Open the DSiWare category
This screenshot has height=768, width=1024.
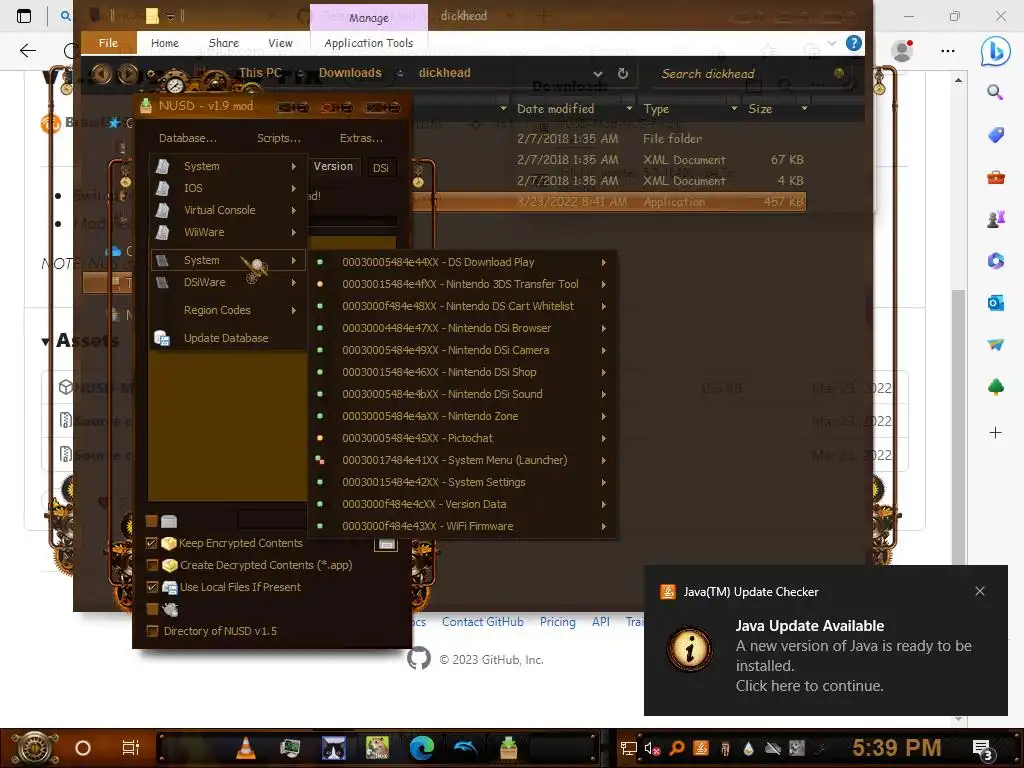(x=227, y=282)
